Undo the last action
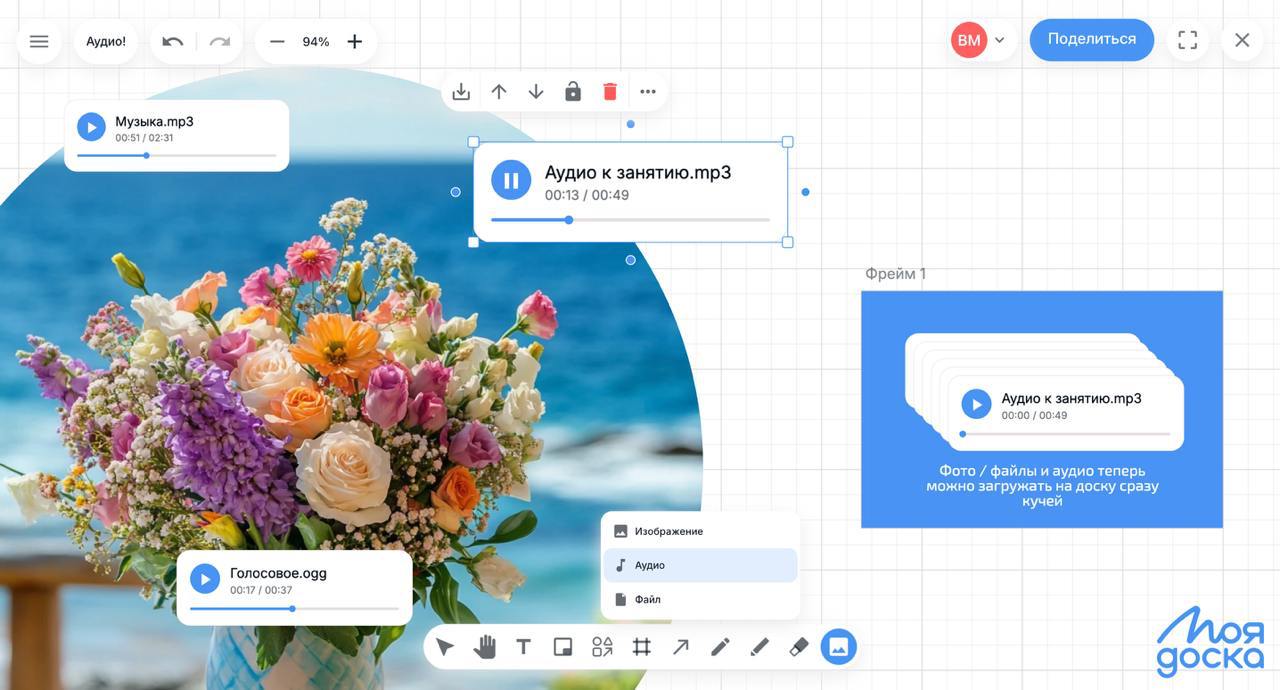 click(173, 42)
